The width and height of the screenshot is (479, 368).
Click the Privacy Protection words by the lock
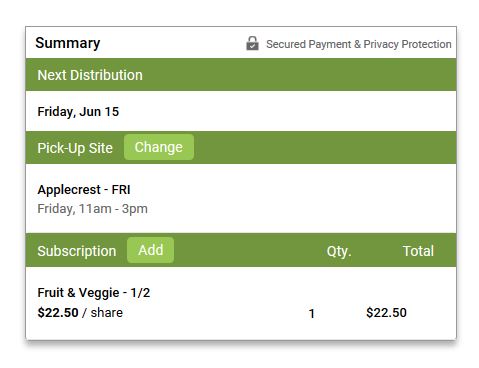point(407,44)
